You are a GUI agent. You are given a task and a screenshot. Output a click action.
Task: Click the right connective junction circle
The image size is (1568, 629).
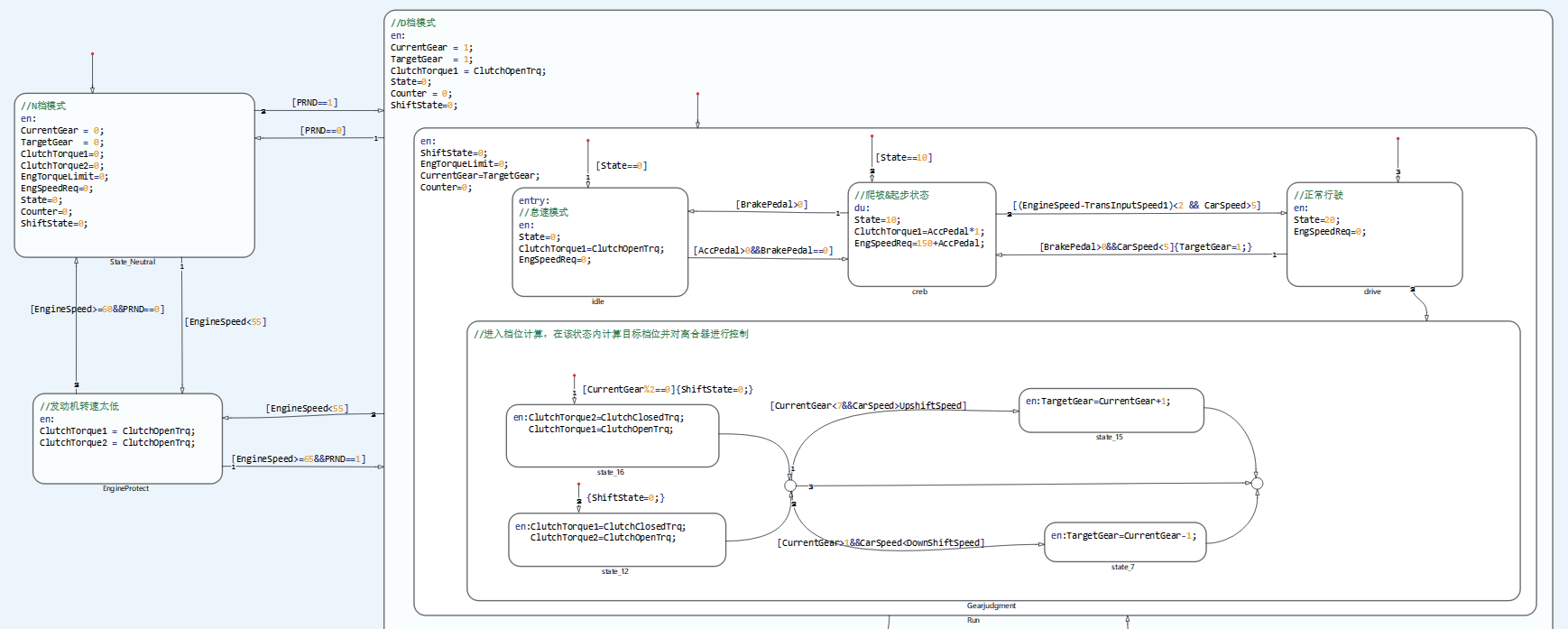[x=1257, y=484]
